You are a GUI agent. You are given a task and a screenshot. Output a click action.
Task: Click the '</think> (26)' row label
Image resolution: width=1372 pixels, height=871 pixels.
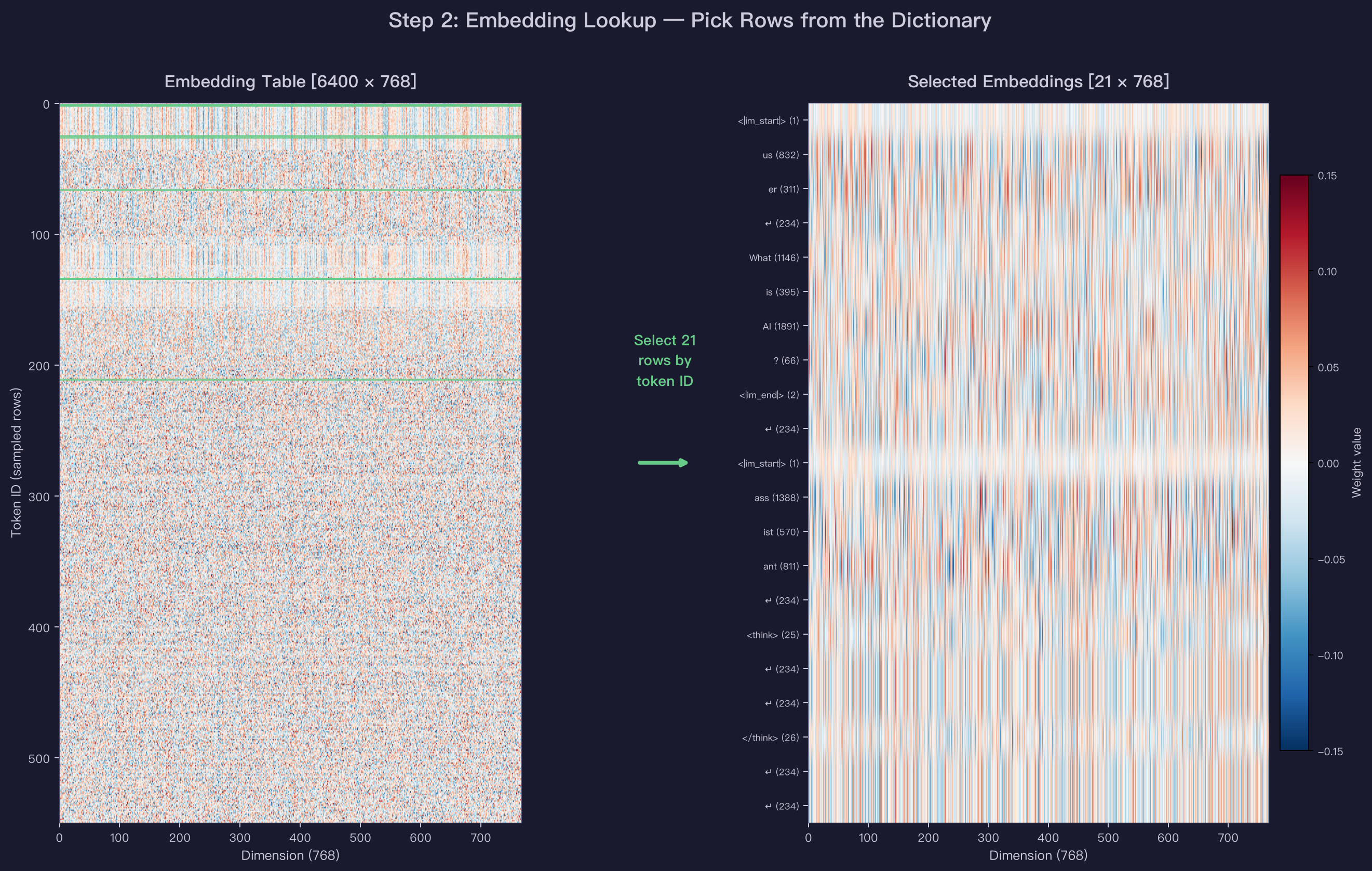[770, 738]
